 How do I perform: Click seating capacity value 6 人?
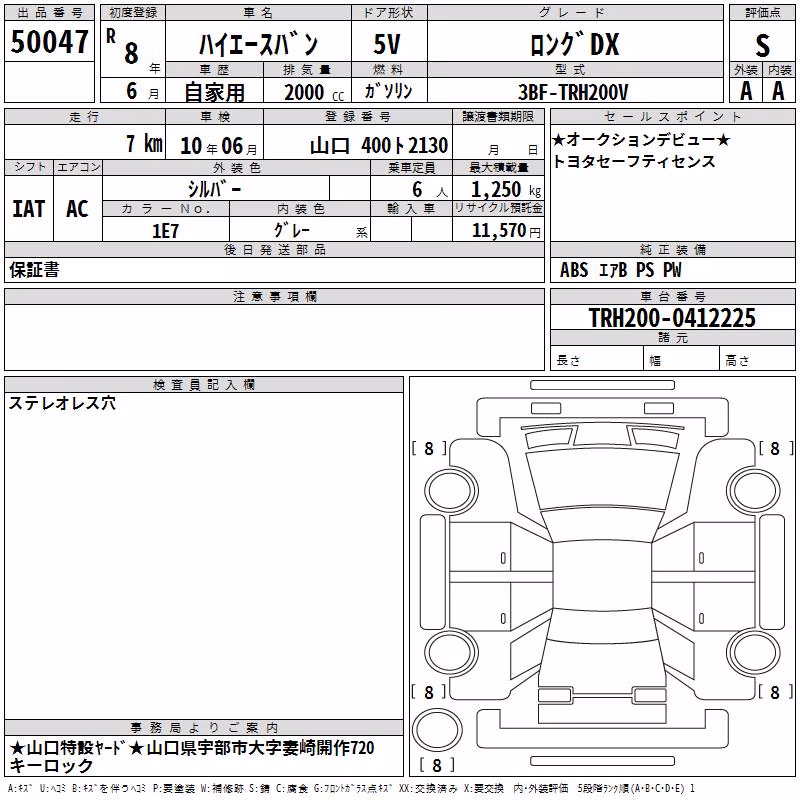pos(430,190)
